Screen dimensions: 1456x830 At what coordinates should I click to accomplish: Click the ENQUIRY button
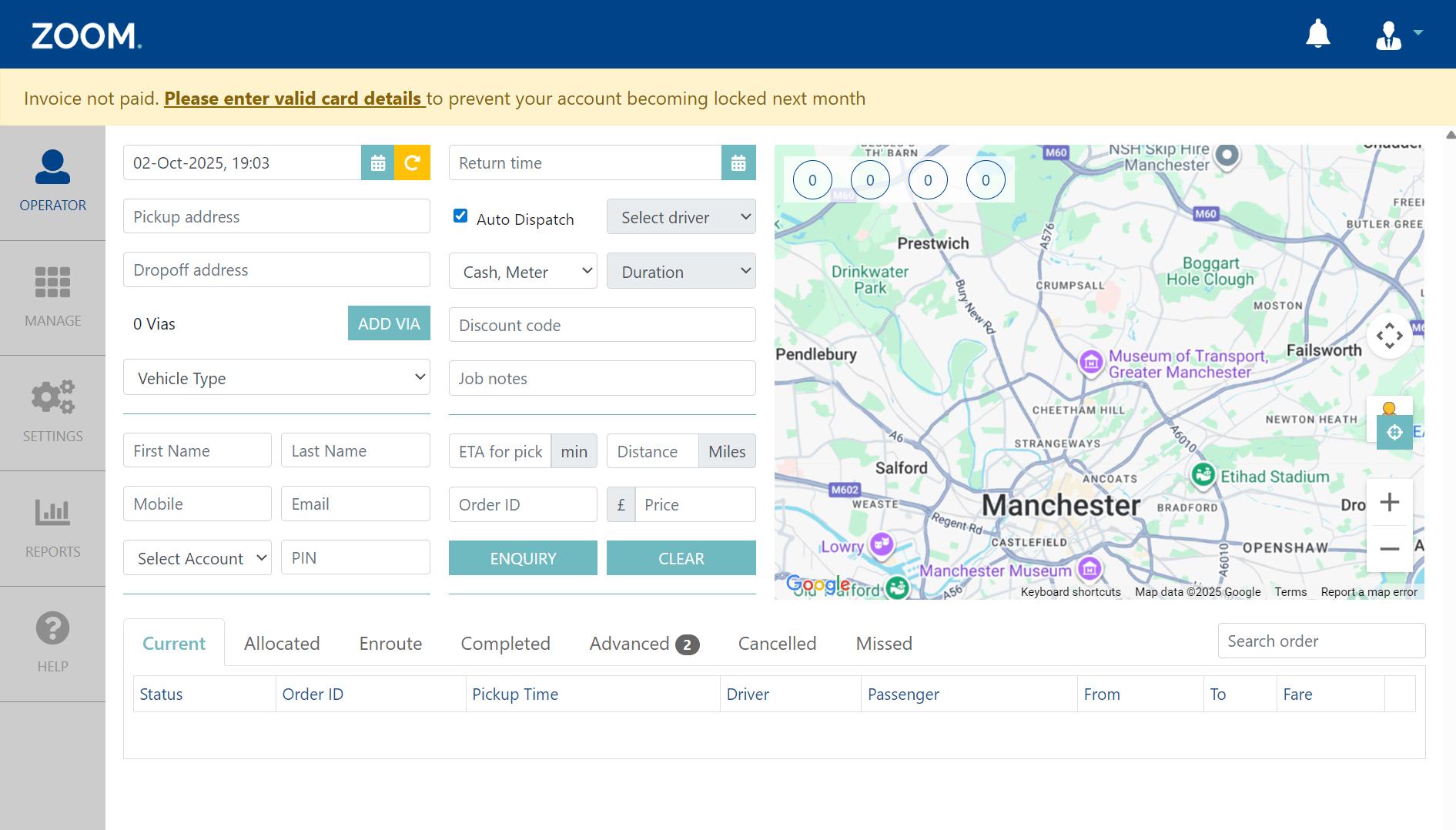523,558
